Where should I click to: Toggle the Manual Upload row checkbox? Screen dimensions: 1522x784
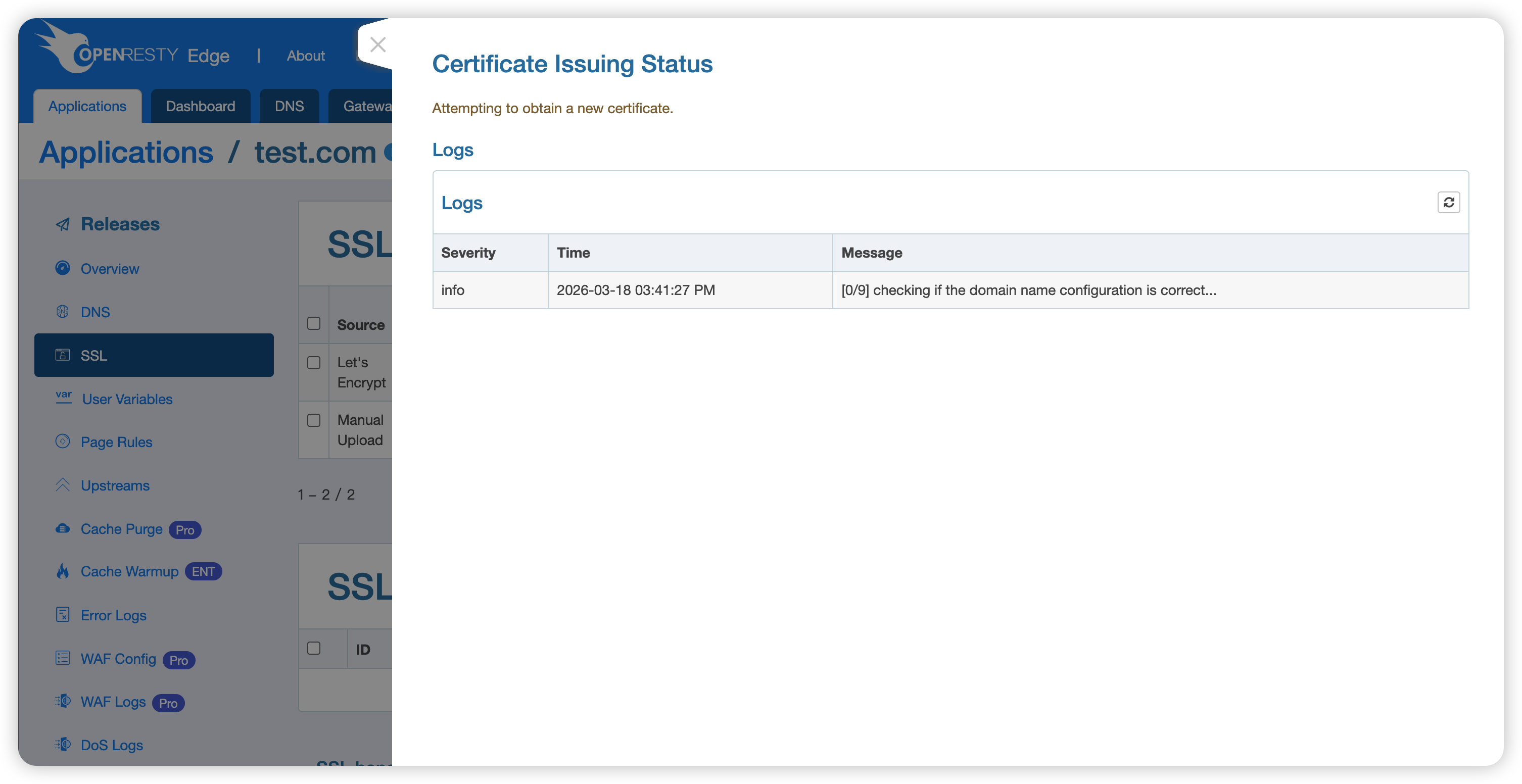[x=314, y=421]
